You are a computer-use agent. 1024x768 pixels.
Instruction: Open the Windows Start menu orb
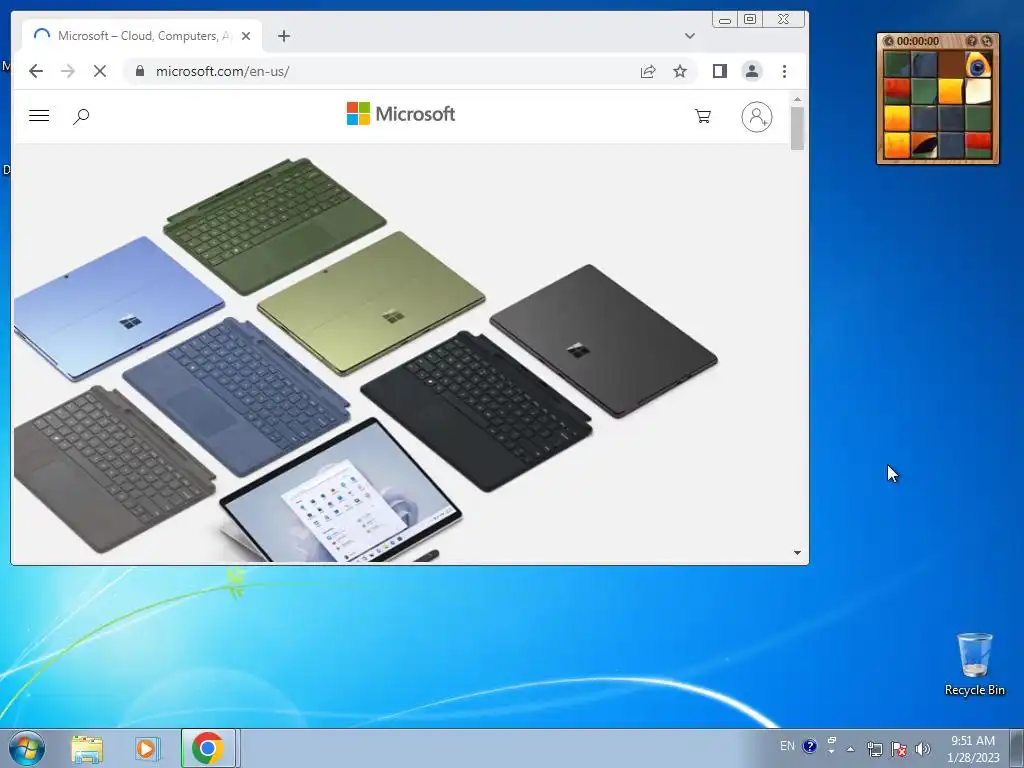tap(27, 748)
